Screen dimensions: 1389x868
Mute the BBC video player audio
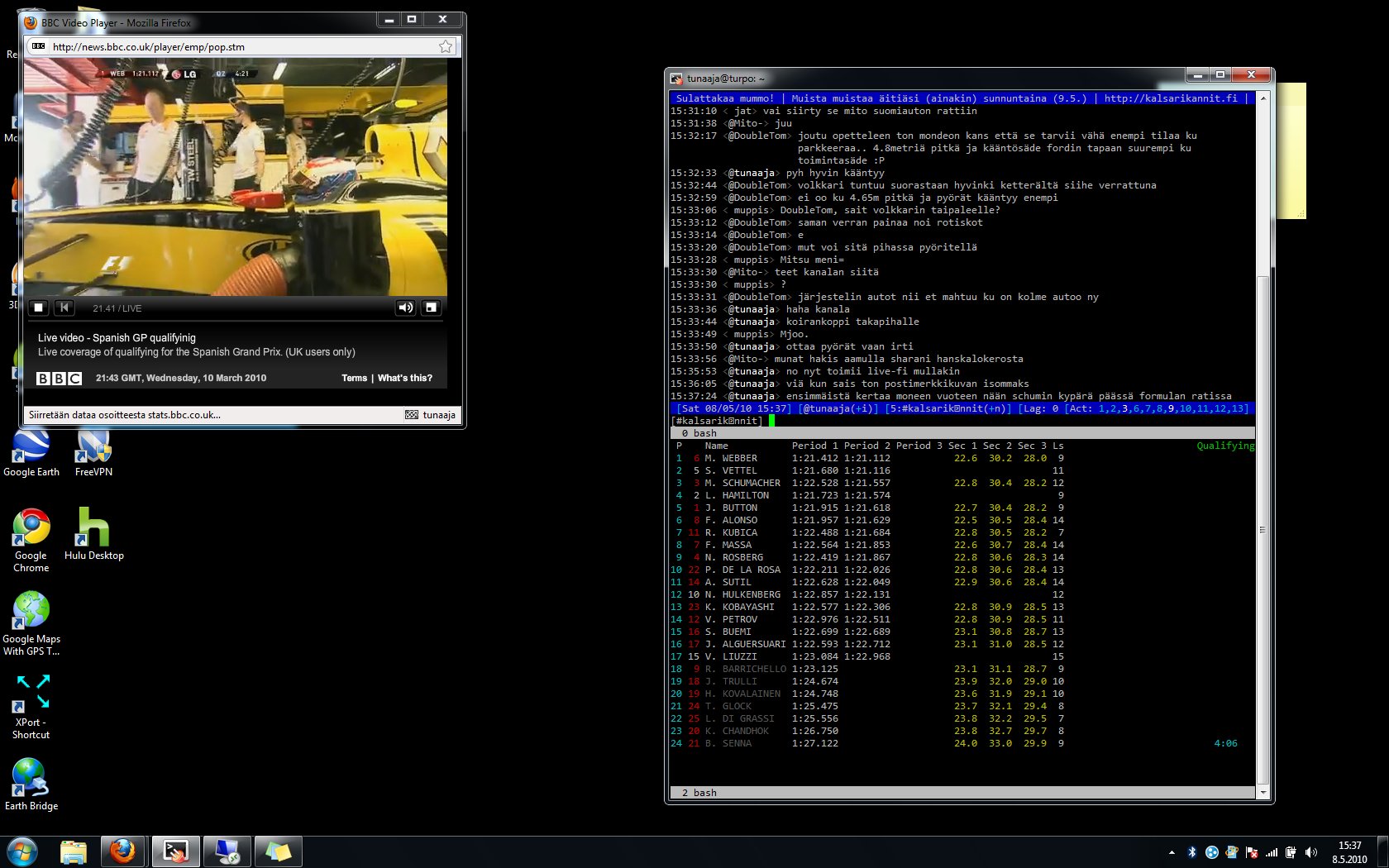405,308
